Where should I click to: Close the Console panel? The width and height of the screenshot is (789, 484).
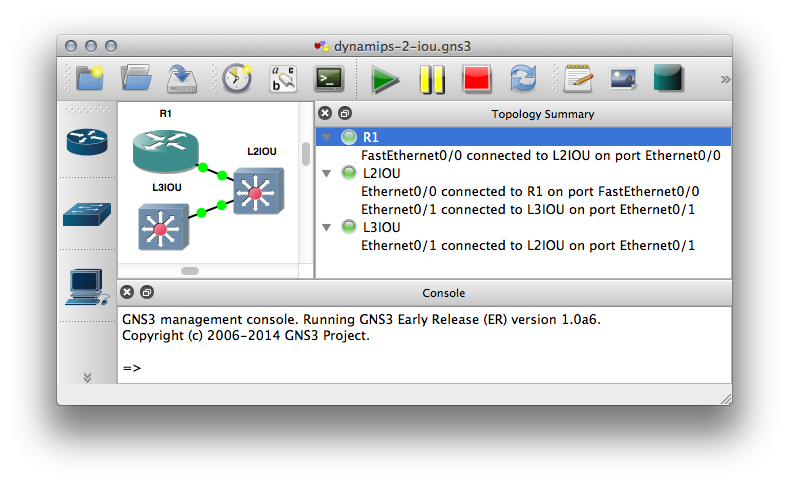(x=127, y=292)
